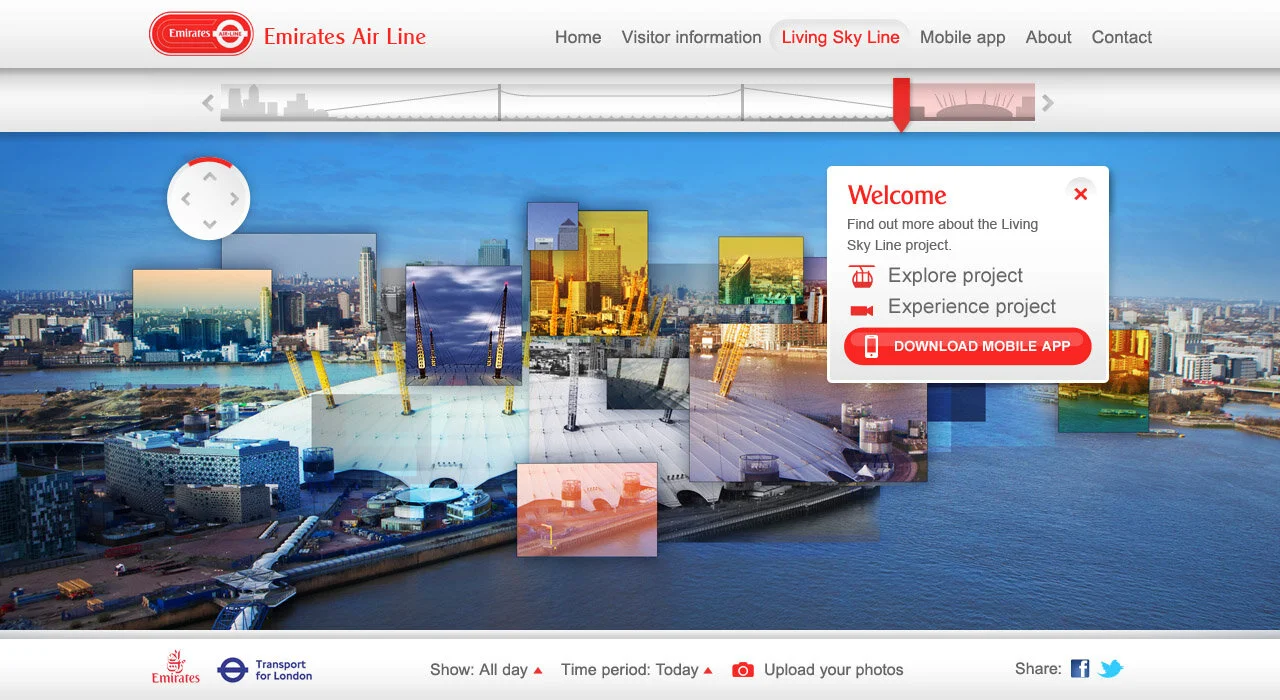
Task: Move skyline timeline right with arrow
Action: coord(1048,102)
